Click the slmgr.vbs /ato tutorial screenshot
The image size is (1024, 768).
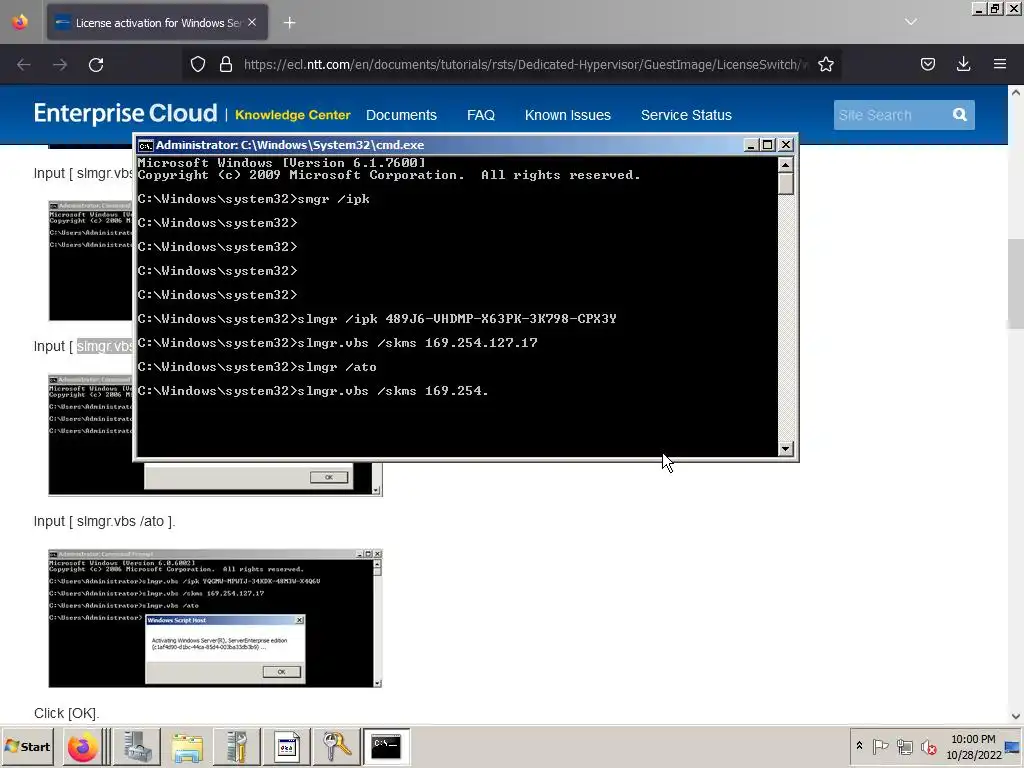point(215,618)
